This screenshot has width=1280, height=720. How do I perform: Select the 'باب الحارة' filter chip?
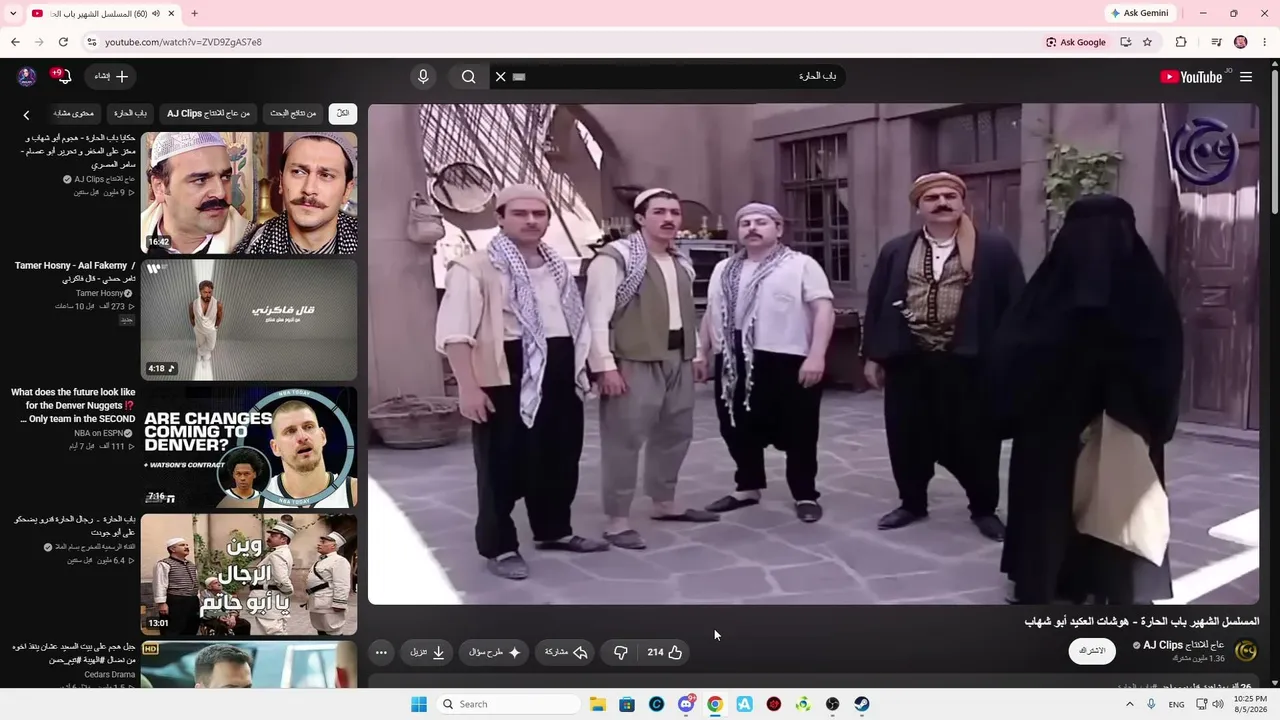[131, 114]
